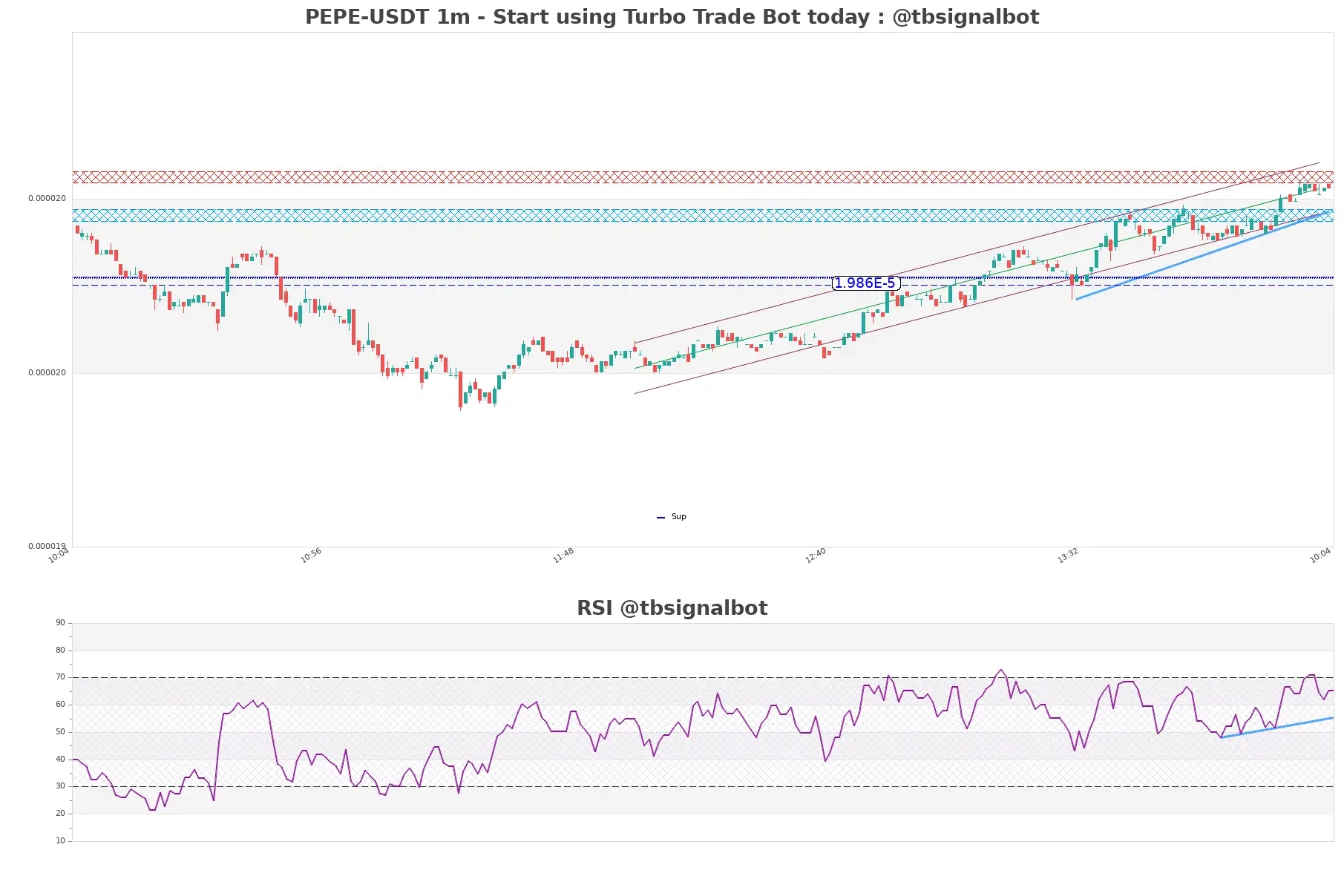Click the RSI axis value 50
The height and width of the screenshot is (896, 1344).
coord(60,731)
